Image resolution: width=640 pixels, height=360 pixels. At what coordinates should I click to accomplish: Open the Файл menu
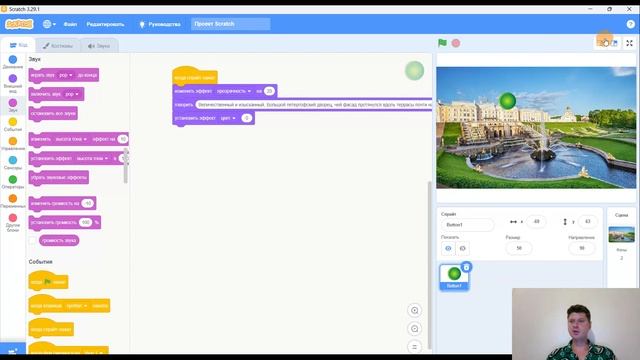click(70, 24)
